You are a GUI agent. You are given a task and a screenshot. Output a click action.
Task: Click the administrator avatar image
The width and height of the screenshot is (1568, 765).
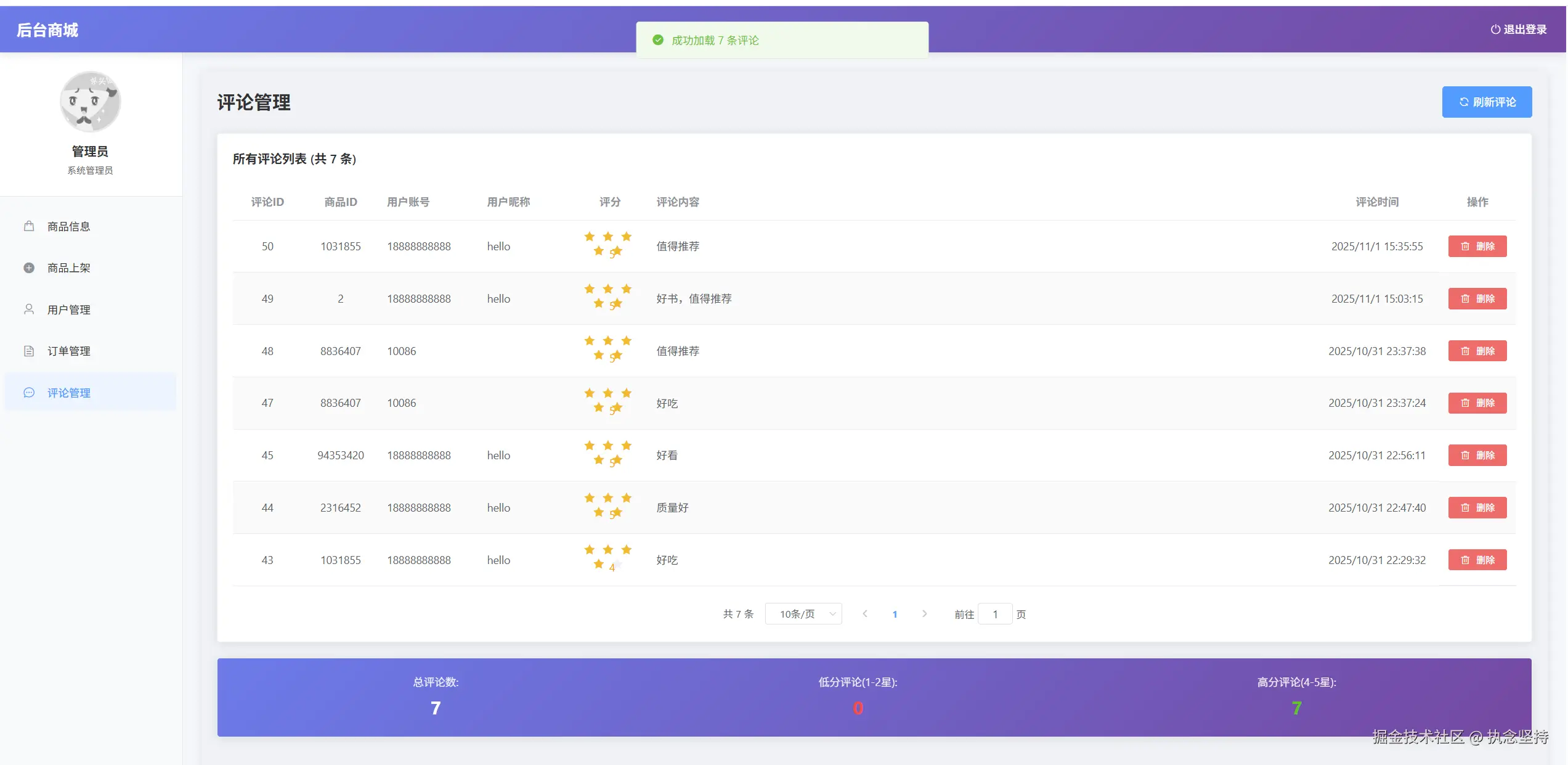point(90,102)
